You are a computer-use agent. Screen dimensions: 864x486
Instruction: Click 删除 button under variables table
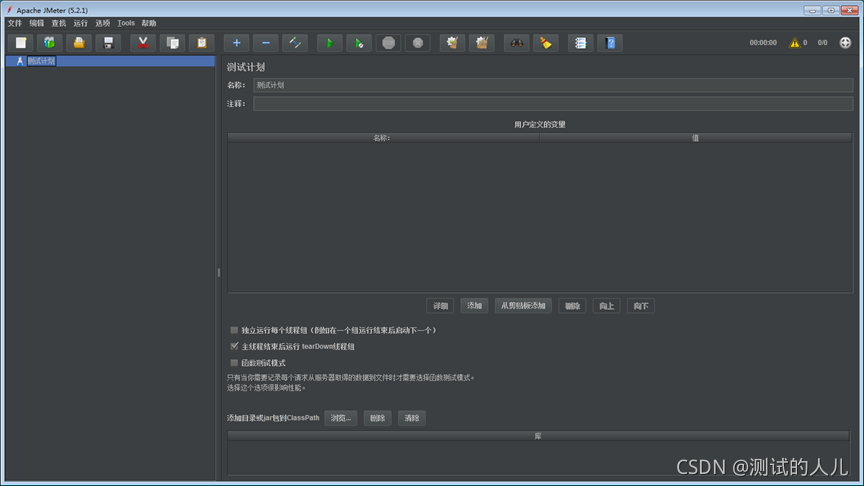click(x=573, y=306)
